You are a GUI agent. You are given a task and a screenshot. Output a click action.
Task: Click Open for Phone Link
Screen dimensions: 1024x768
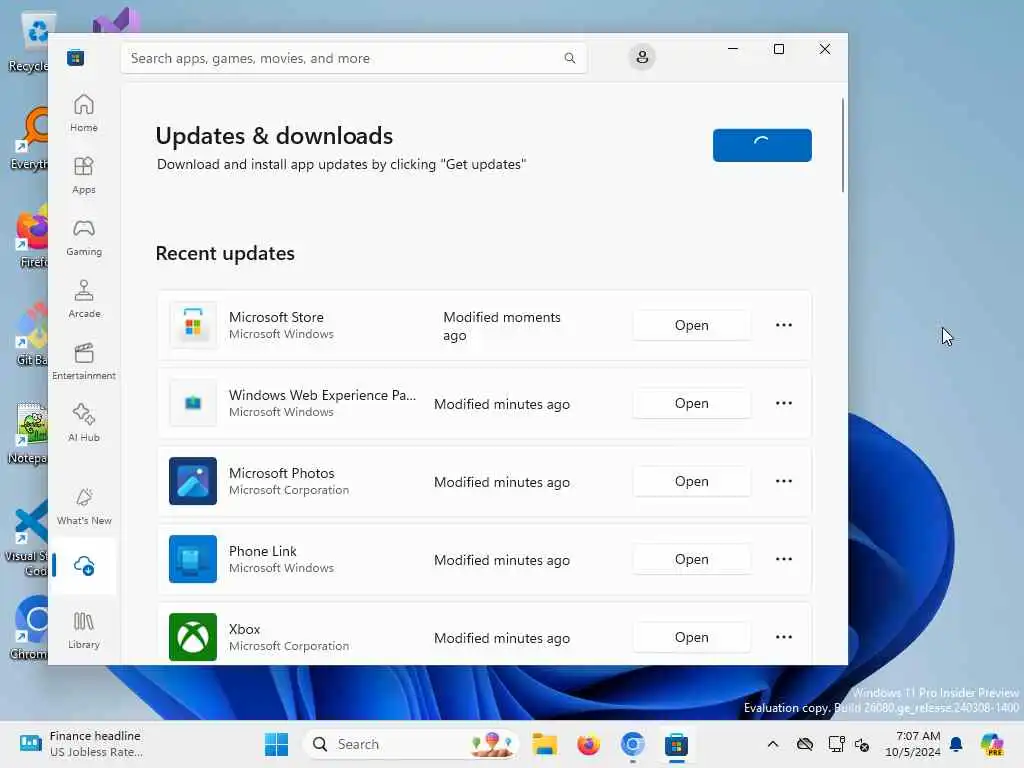[692, 560]
